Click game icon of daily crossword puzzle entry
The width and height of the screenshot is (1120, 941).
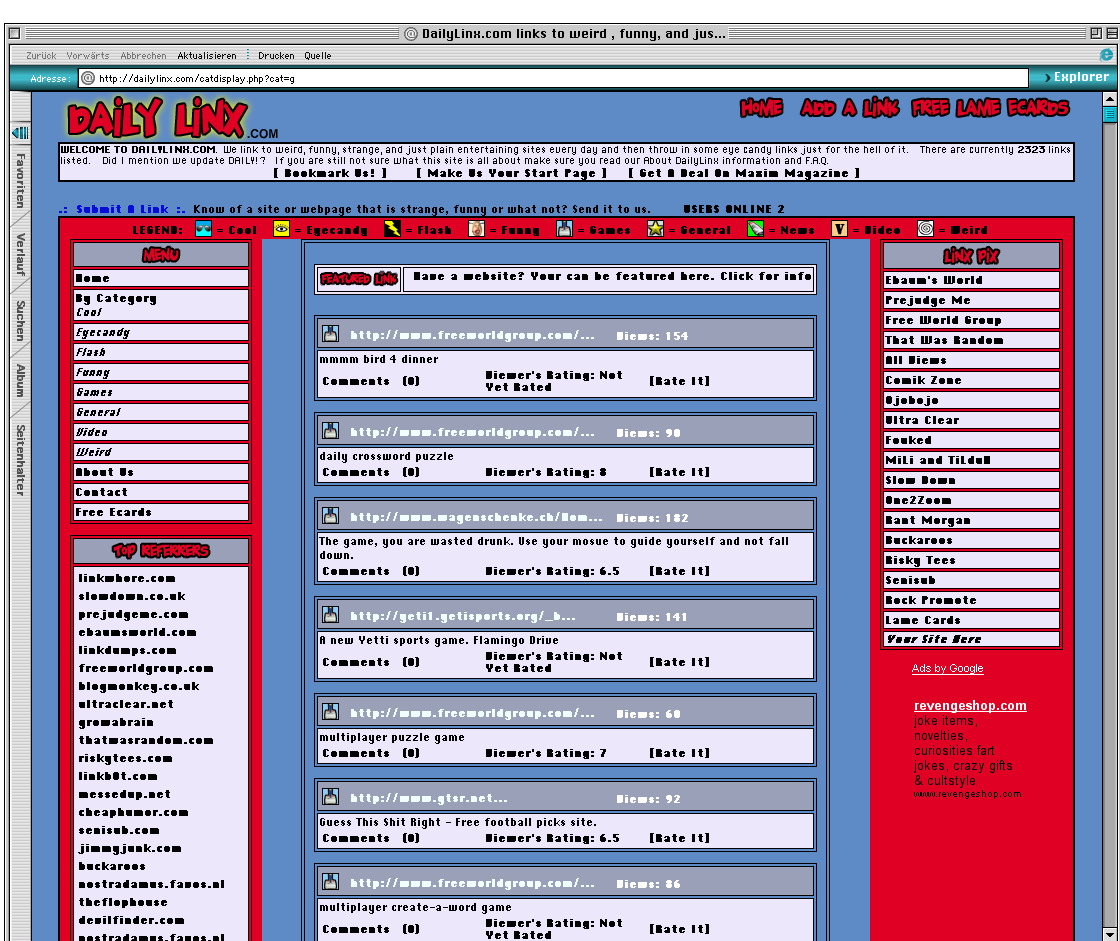tap(330, 430)
